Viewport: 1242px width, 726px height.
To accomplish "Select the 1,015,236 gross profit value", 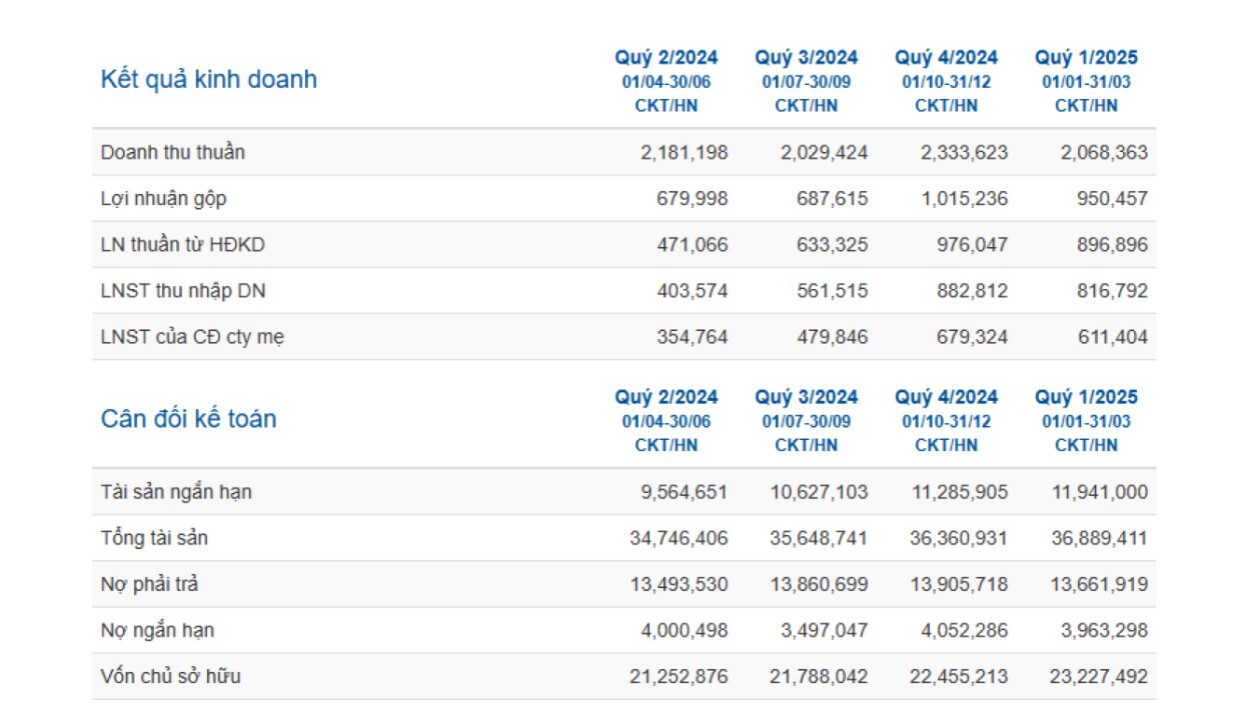I will tap(964, 199).
